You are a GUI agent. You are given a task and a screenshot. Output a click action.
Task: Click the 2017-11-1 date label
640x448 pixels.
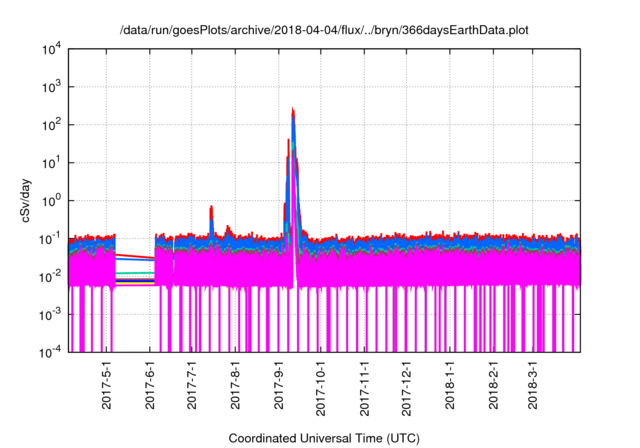pos(364,388)
